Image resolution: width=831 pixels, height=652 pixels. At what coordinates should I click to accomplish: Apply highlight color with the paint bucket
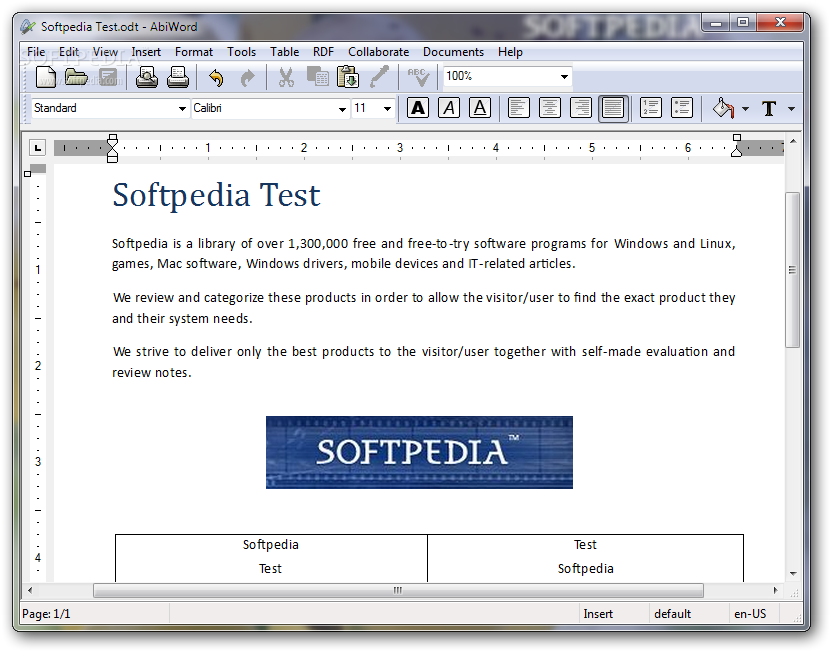point(723,108)
